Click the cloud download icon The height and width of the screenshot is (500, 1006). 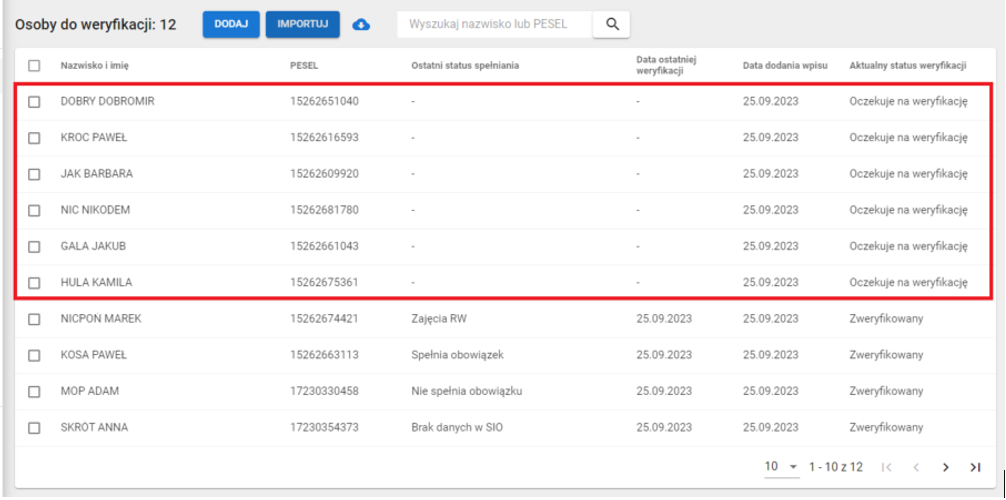click(x=362, y=24)
